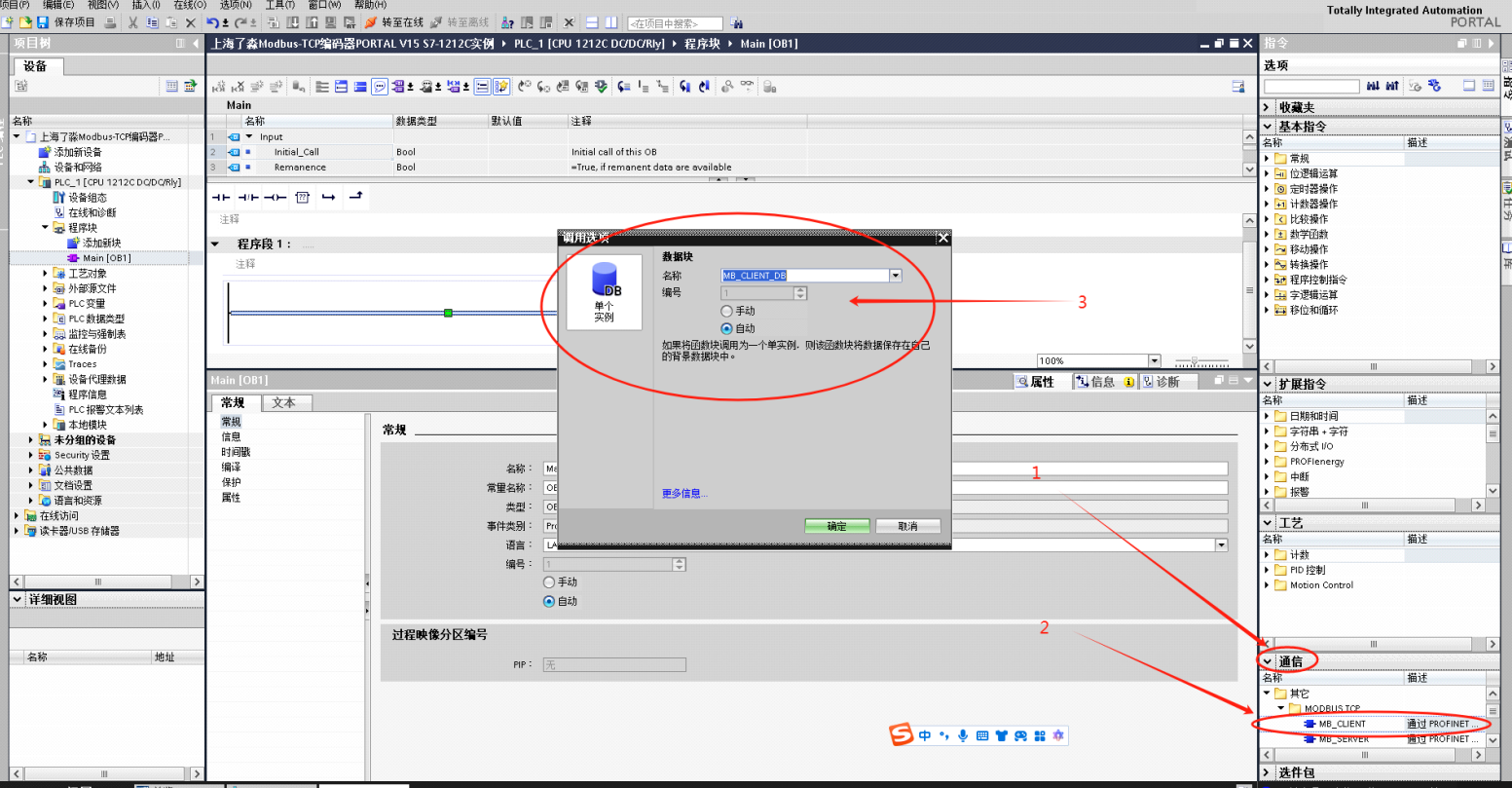This screenshot has height=788, width=1512.
Task: Click the 编号 number stepper in dialog
Action: pyautogui.click(x=800, y=293)
